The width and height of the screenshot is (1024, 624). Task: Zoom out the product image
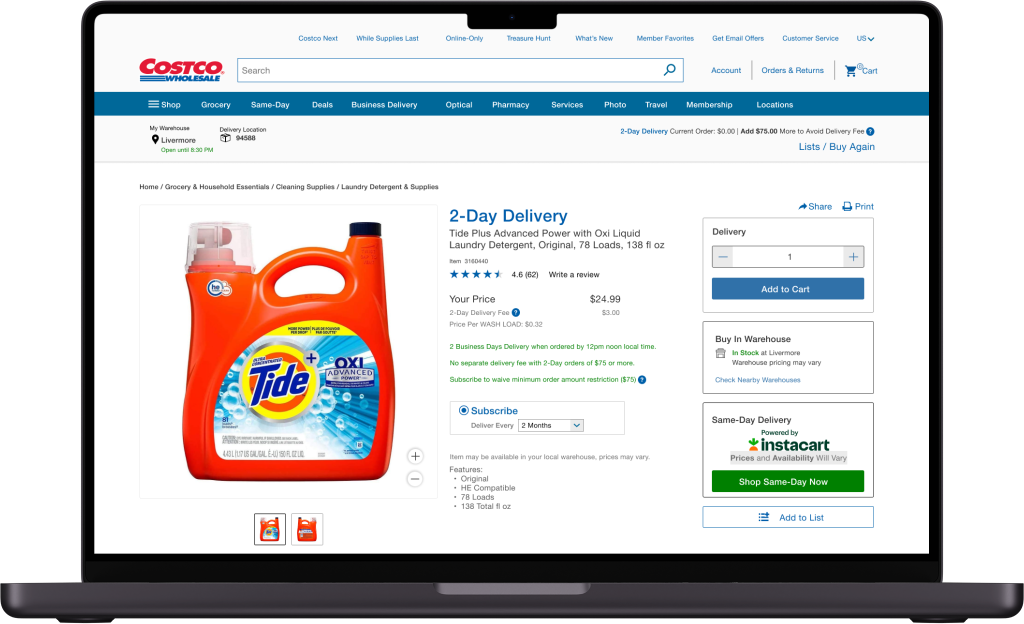point(415,479)
